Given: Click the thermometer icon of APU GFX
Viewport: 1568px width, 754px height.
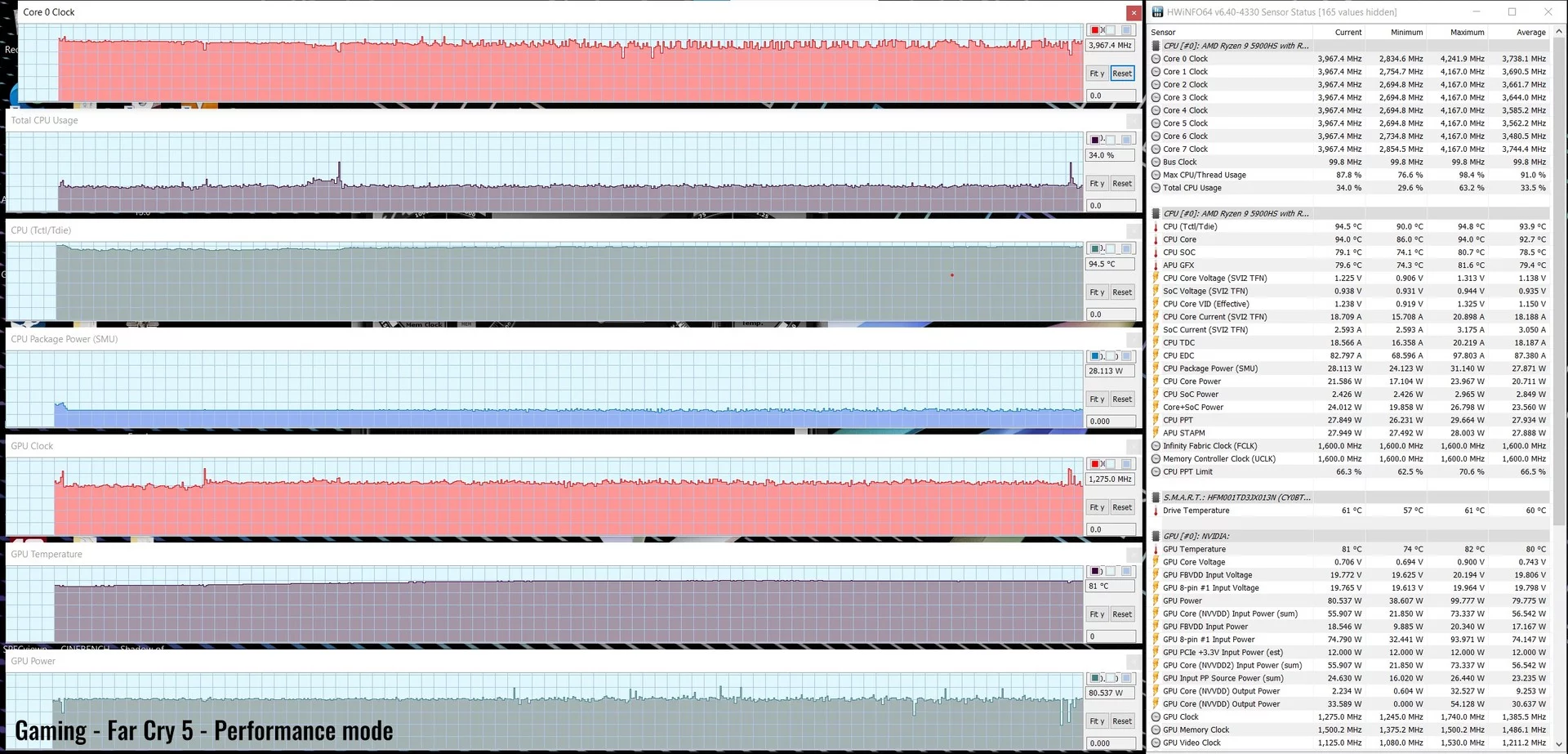Looking at the screenshot, I should tap(1156, 265).
